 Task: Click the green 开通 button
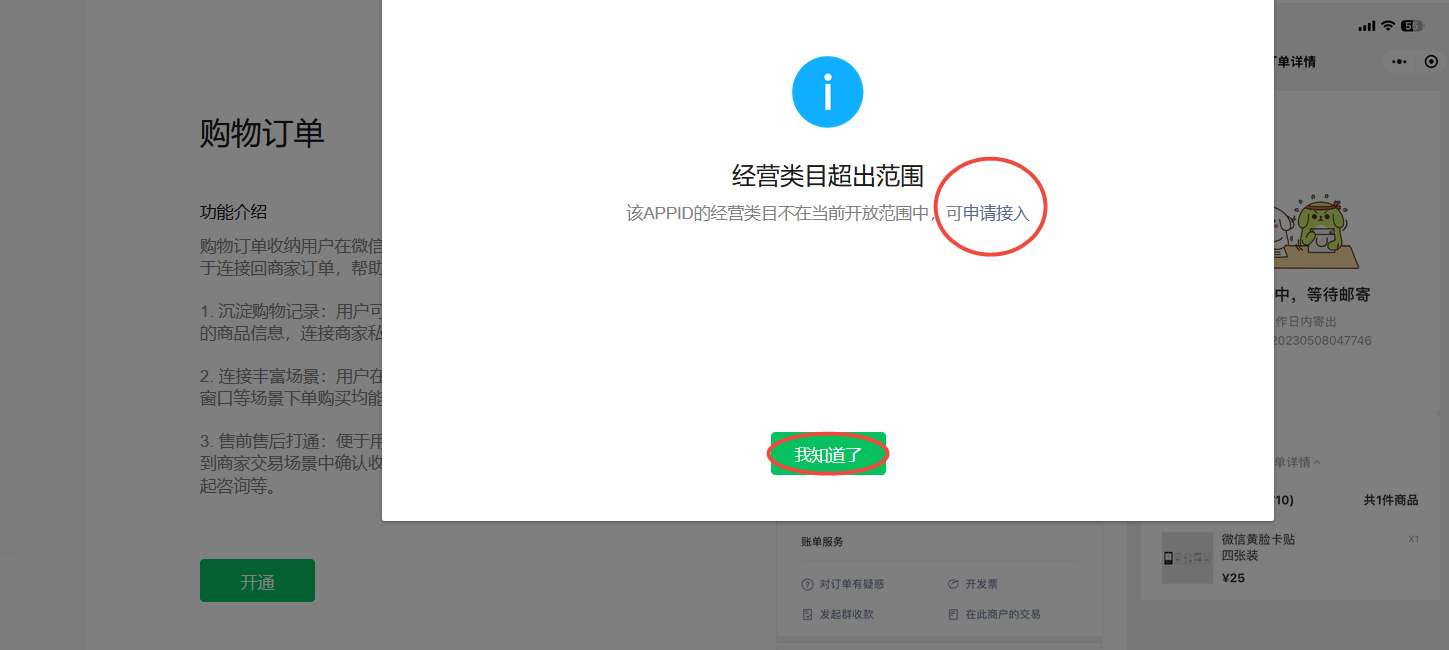coord(257,581)
